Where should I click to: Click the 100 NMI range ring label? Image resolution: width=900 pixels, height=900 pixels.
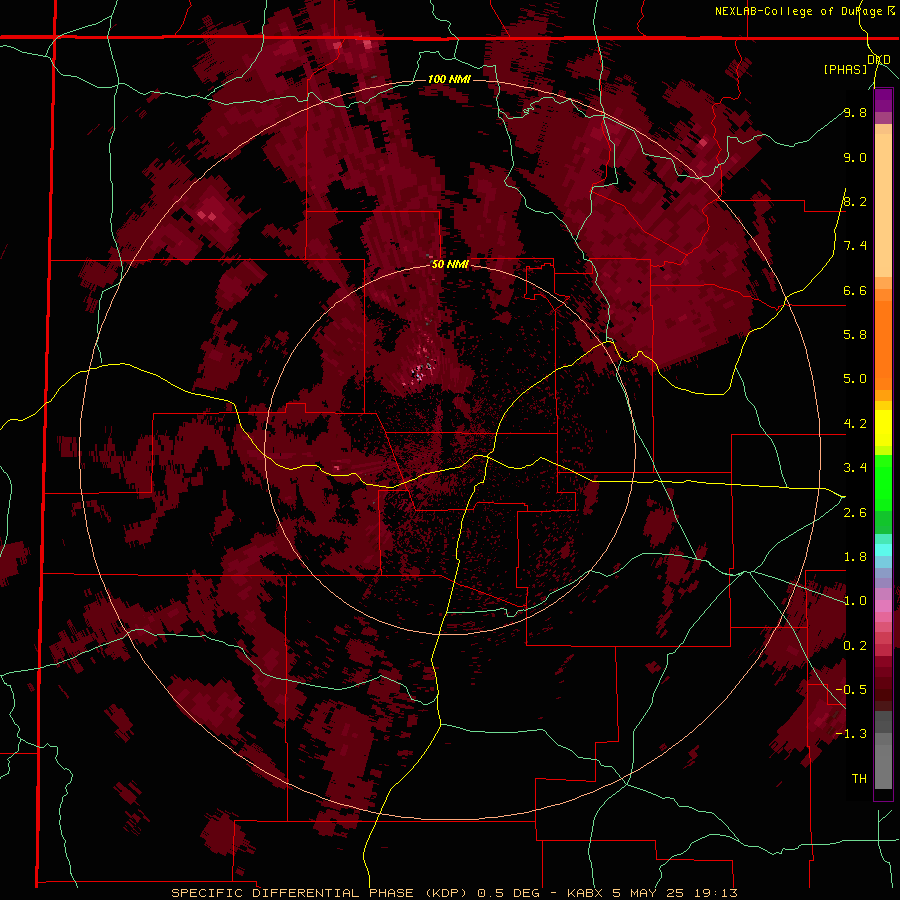click(x=449, y=79)
